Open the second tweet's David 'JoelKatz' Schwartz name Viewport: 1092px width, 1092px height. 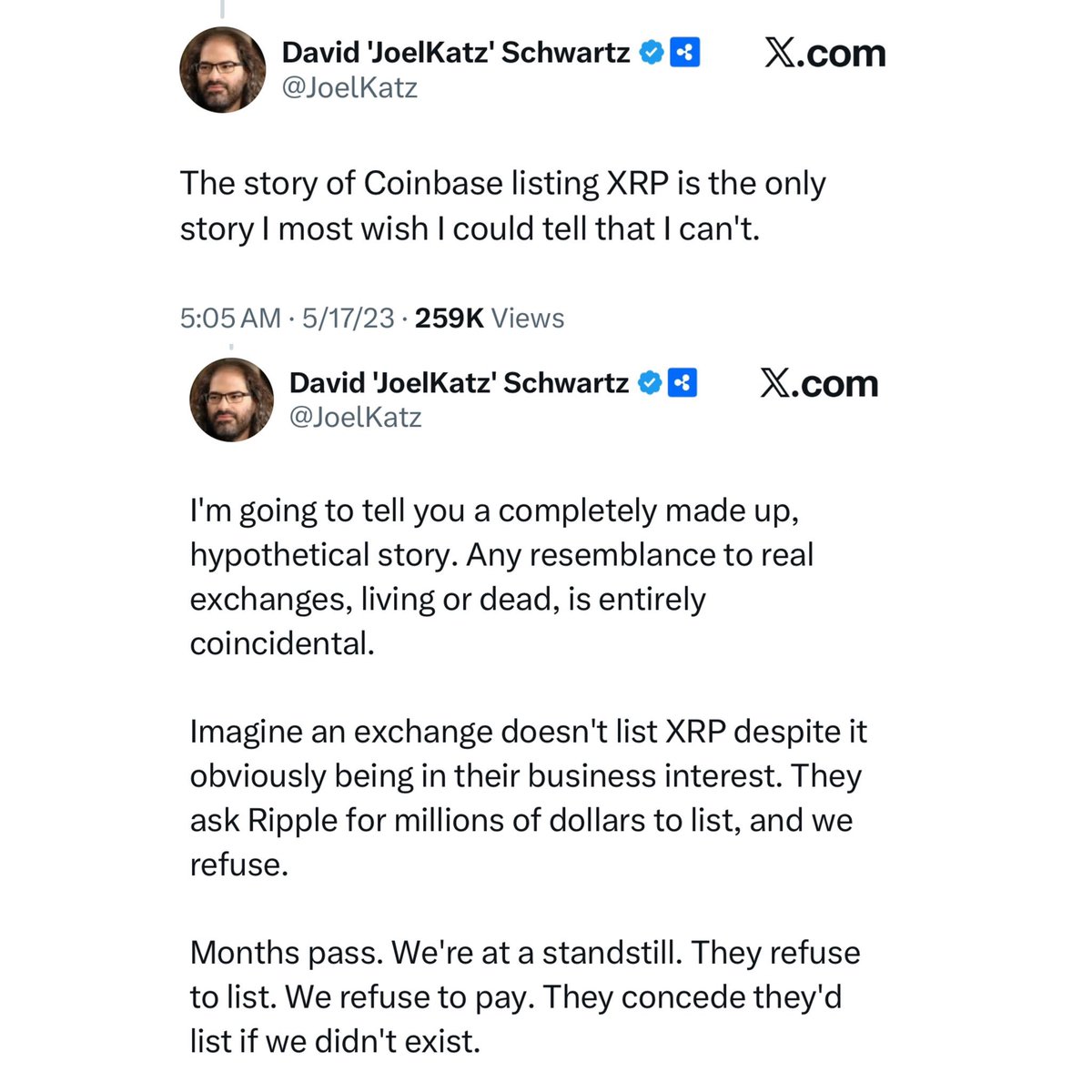coord(459,383)
